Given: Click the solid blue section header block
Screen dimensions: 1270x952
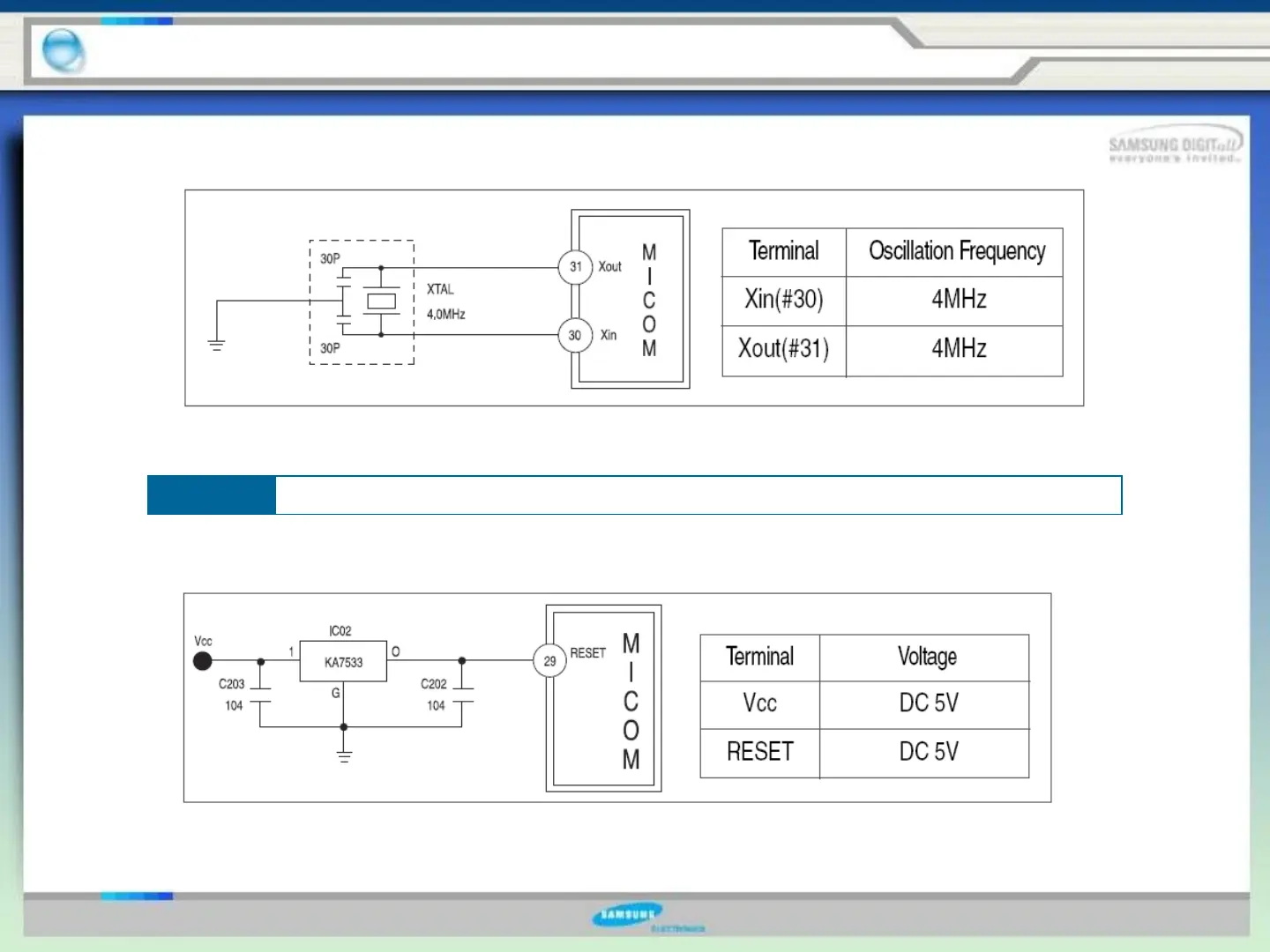Looking at the screenshot, I should pyautogui.click(x=212, y=495).
